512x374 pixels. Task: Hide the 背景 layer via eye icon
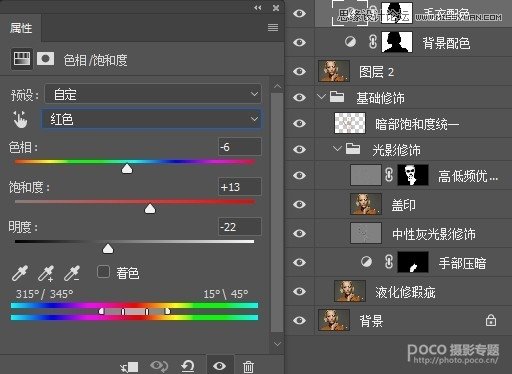click(299, 320)
